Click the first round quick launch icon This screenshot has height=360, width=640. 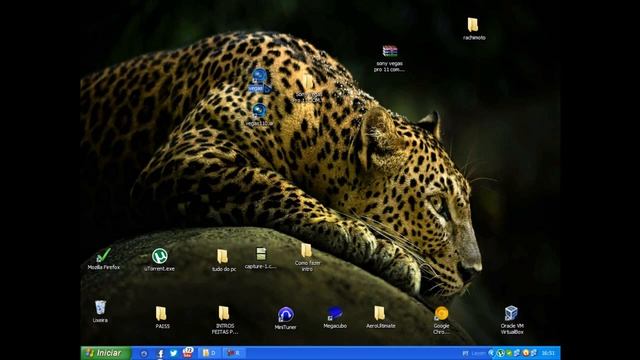click(144, 353)
